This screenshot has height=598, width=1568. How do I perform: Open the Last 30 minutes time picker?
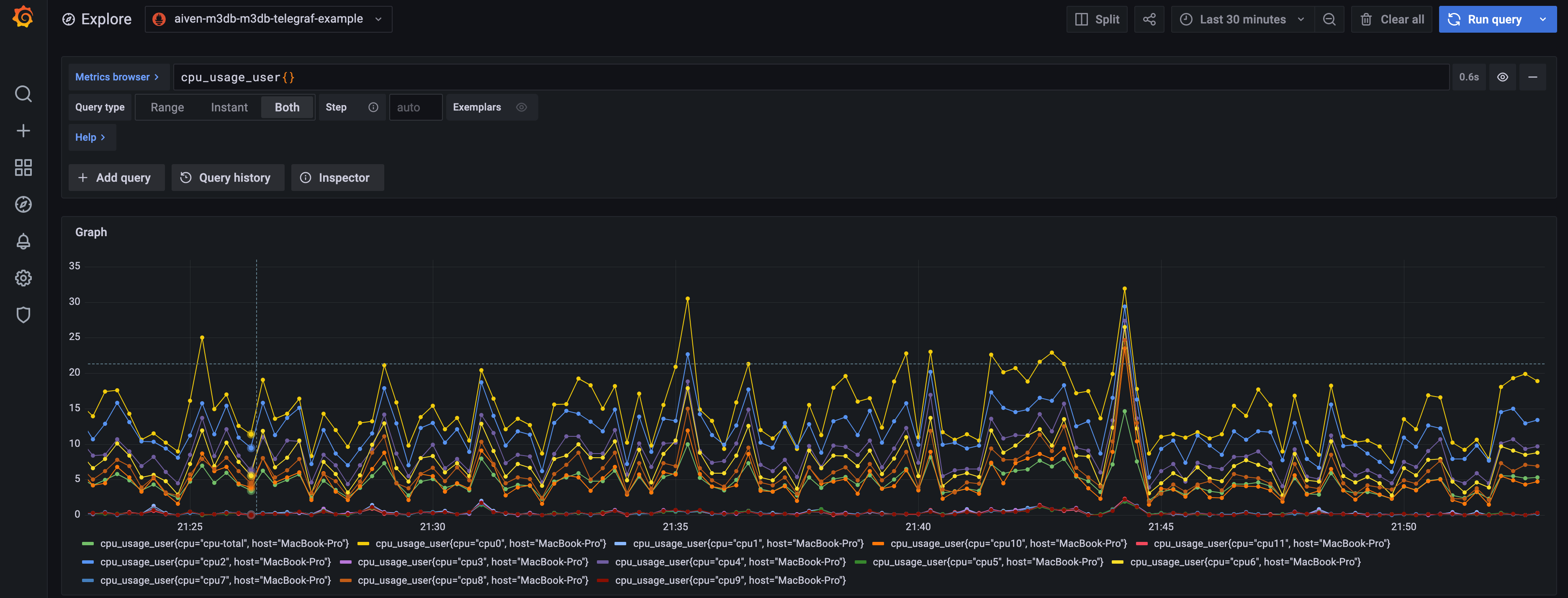1242,19
